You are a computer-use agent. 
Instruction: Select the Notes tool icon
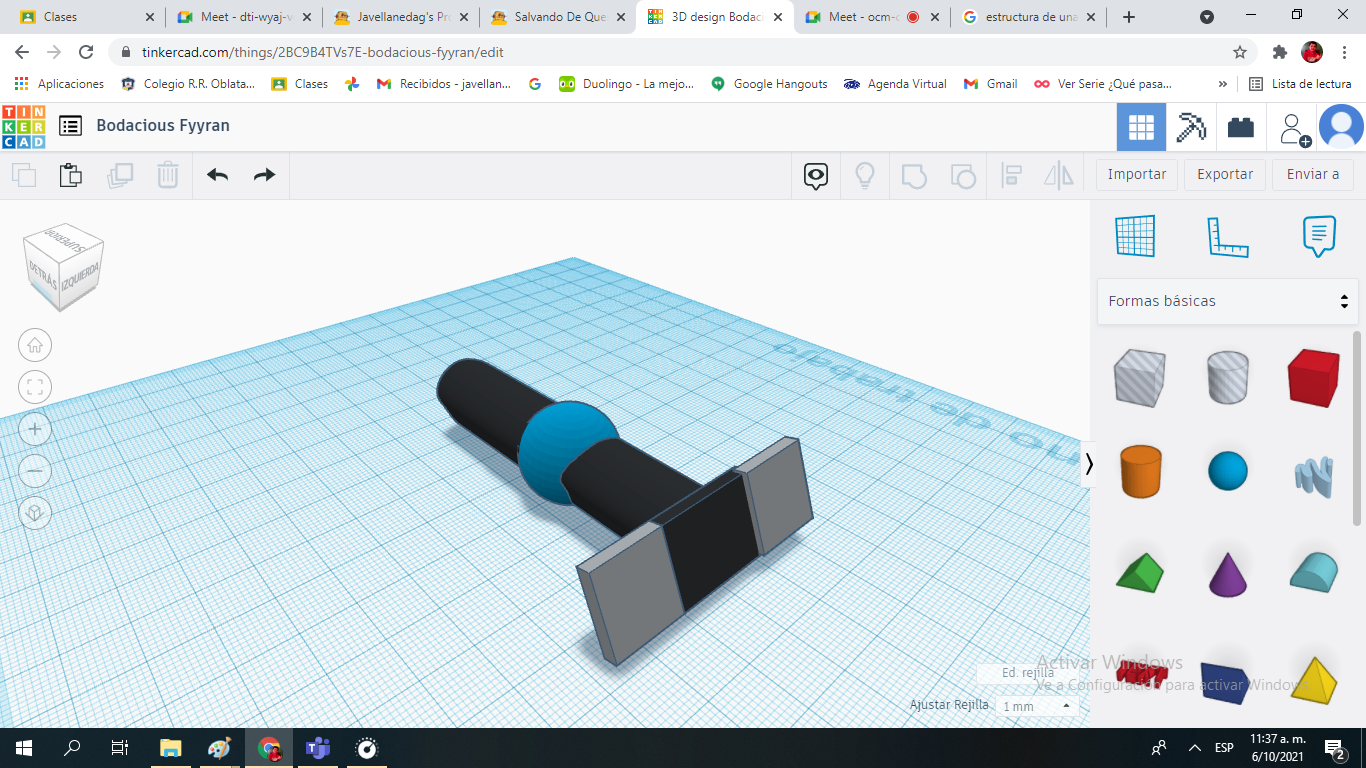coord(1320,236)
